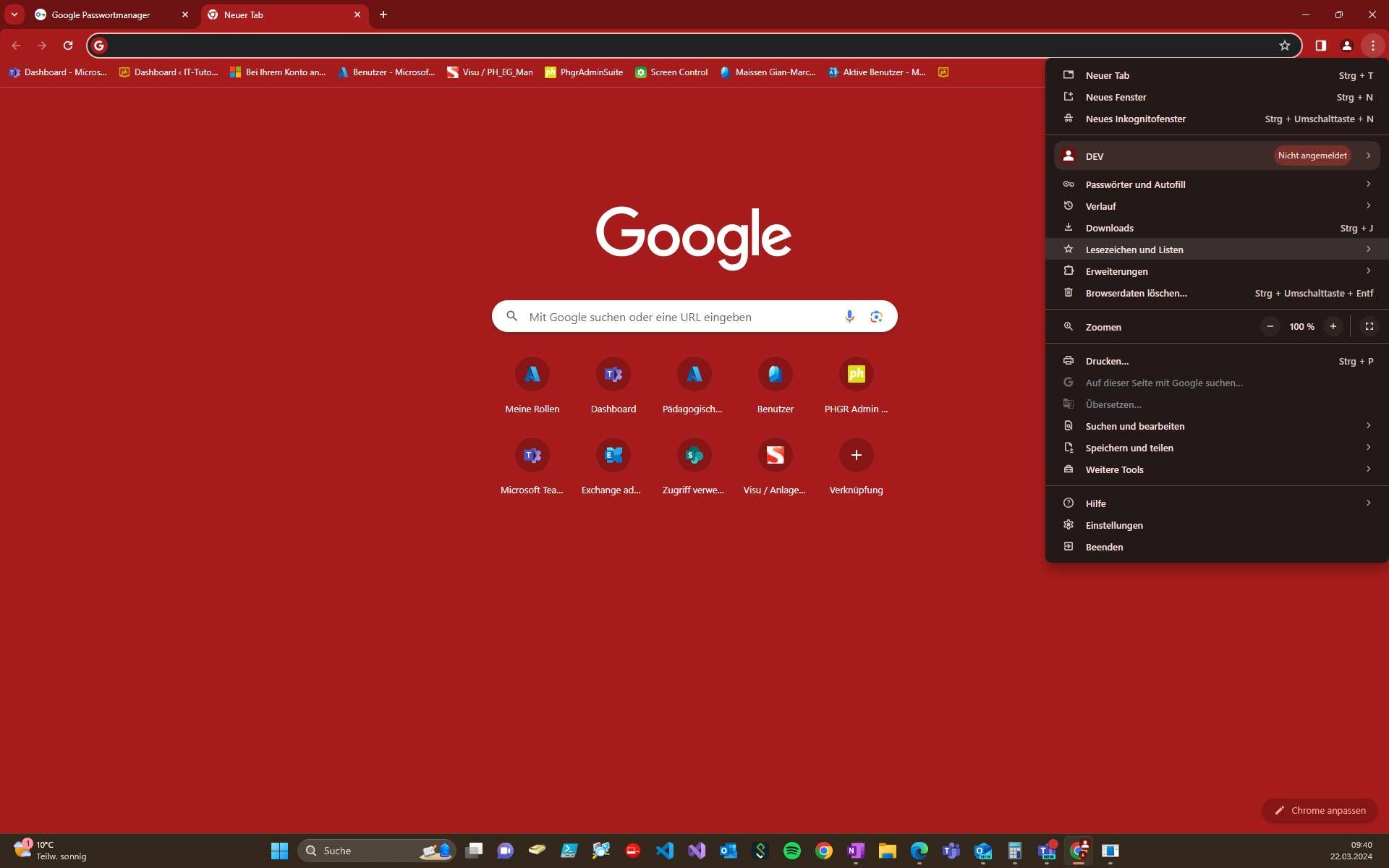Reload the page with refresh icon
This screenshot has width=1389, height=868.
68,46
